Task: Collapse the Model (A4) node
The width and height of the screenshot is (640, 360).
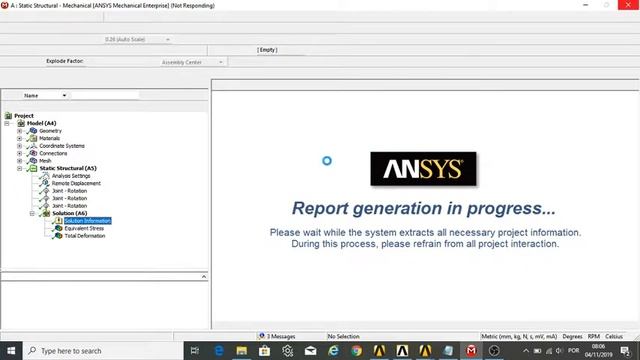Action: (7, 123)
